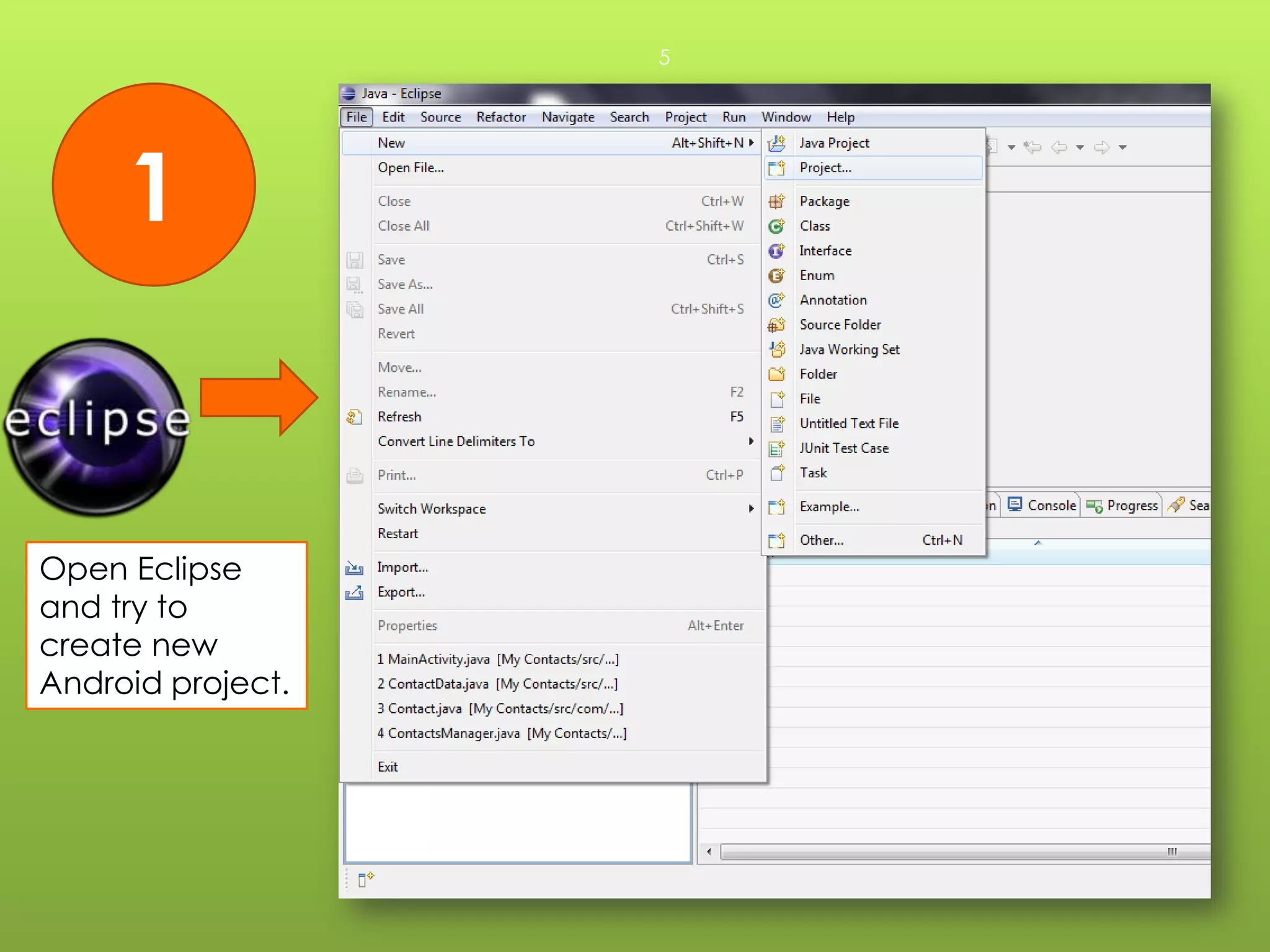Click the File icon in New submenu
This screenshot has height=952, width=1270.
point(776,399)
